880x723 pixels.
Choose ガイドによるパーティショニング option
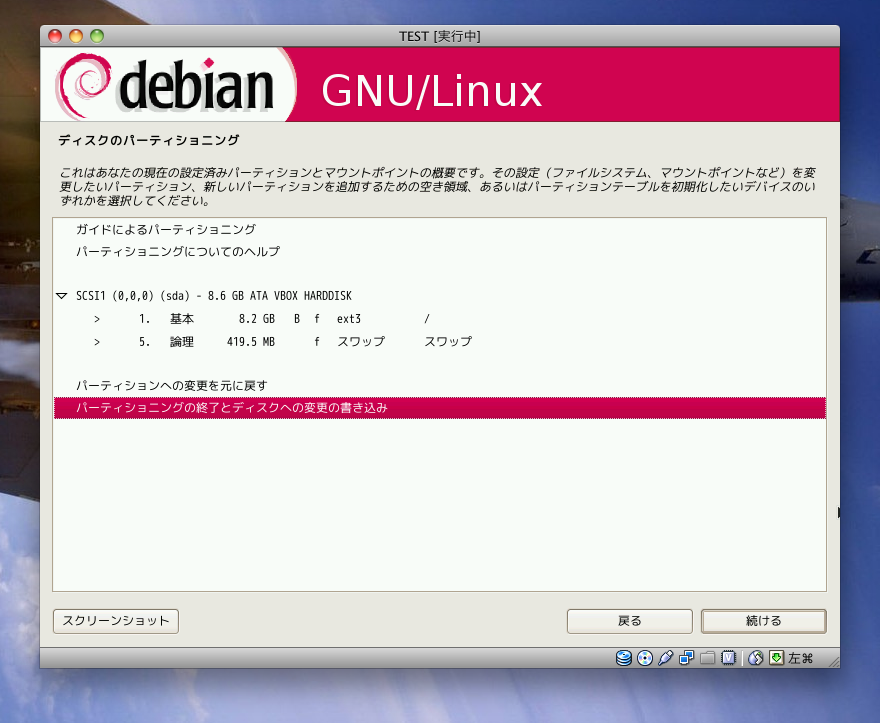pos(439,229)
